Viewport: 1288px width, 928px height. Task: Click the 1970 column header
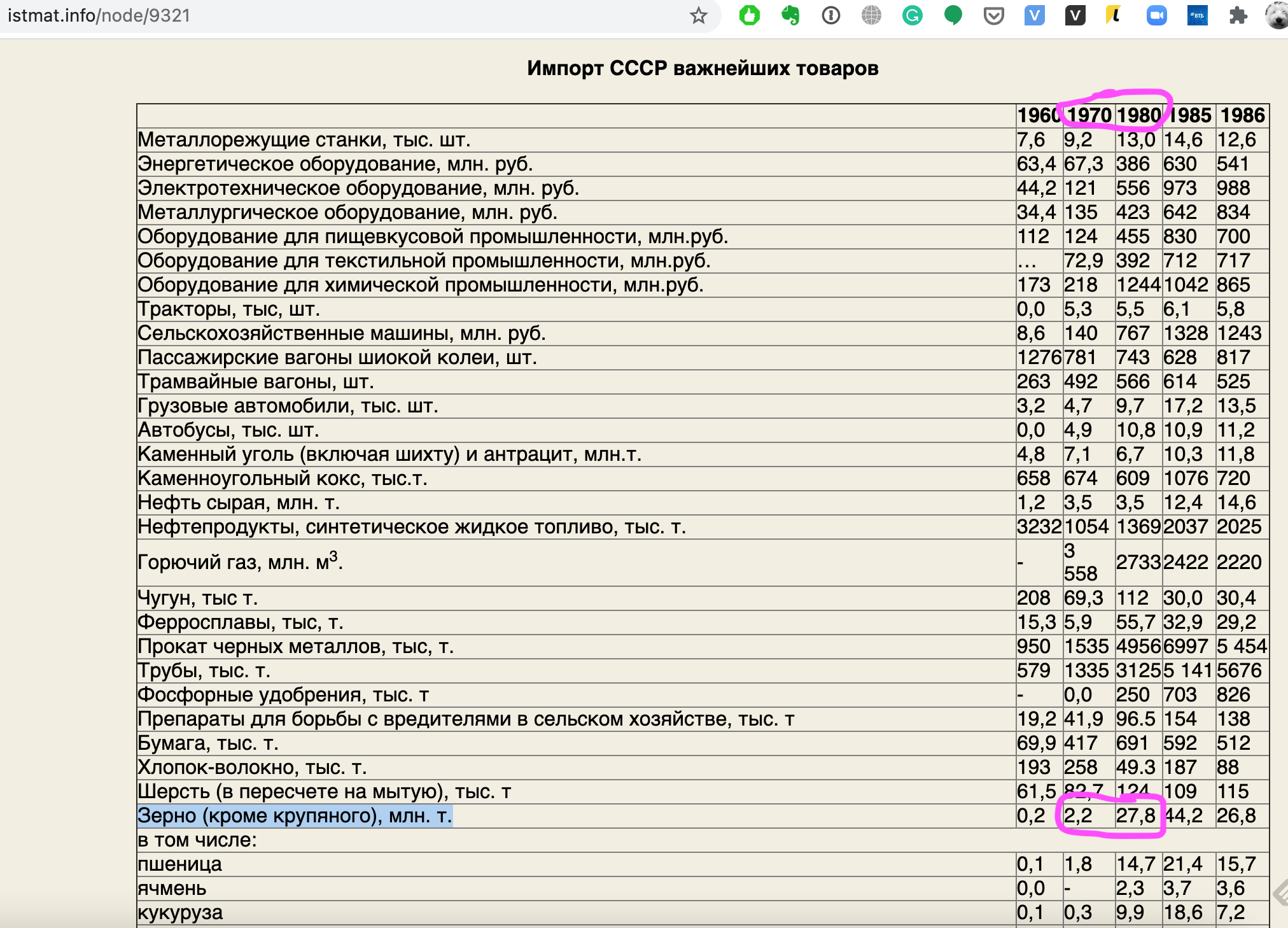pyautogui.click(x=1089, y=115)
